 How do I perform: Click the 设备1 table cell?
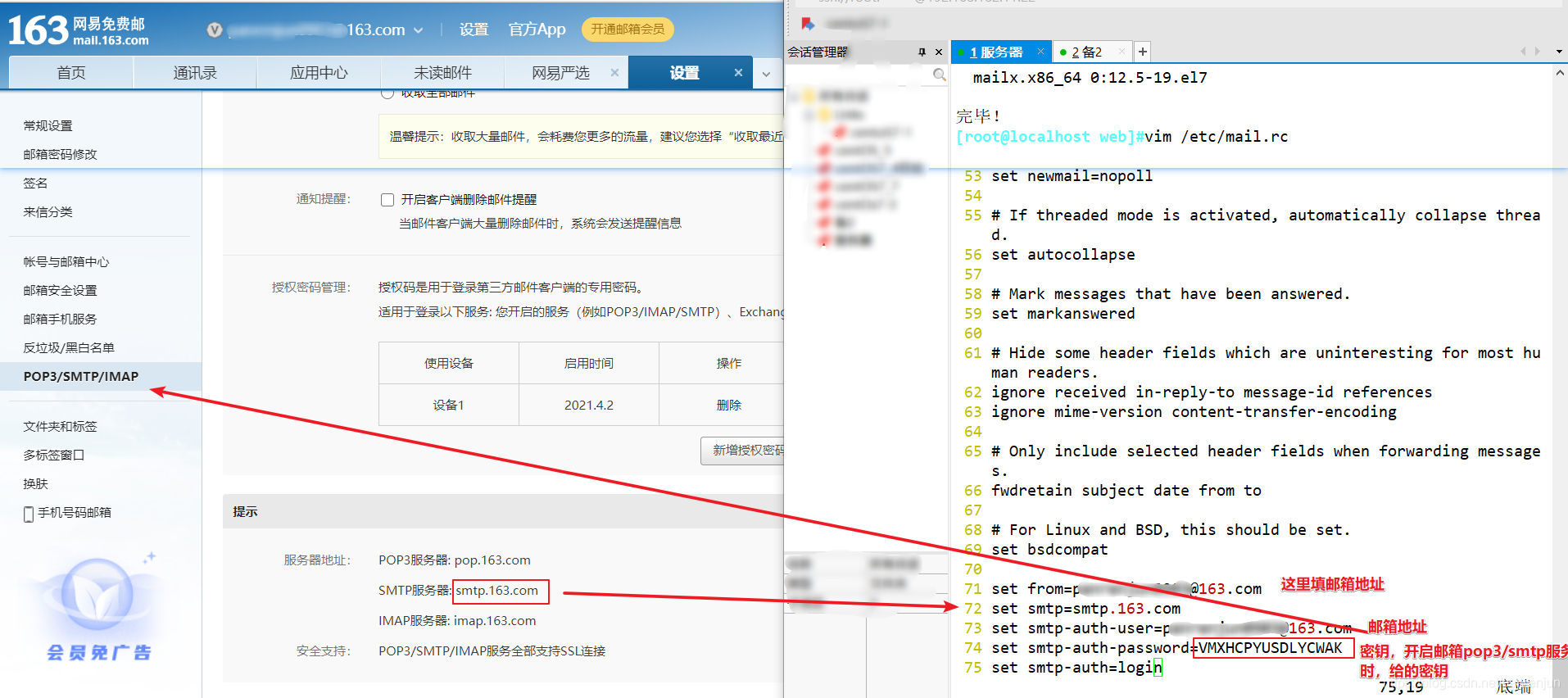[449, 405]
